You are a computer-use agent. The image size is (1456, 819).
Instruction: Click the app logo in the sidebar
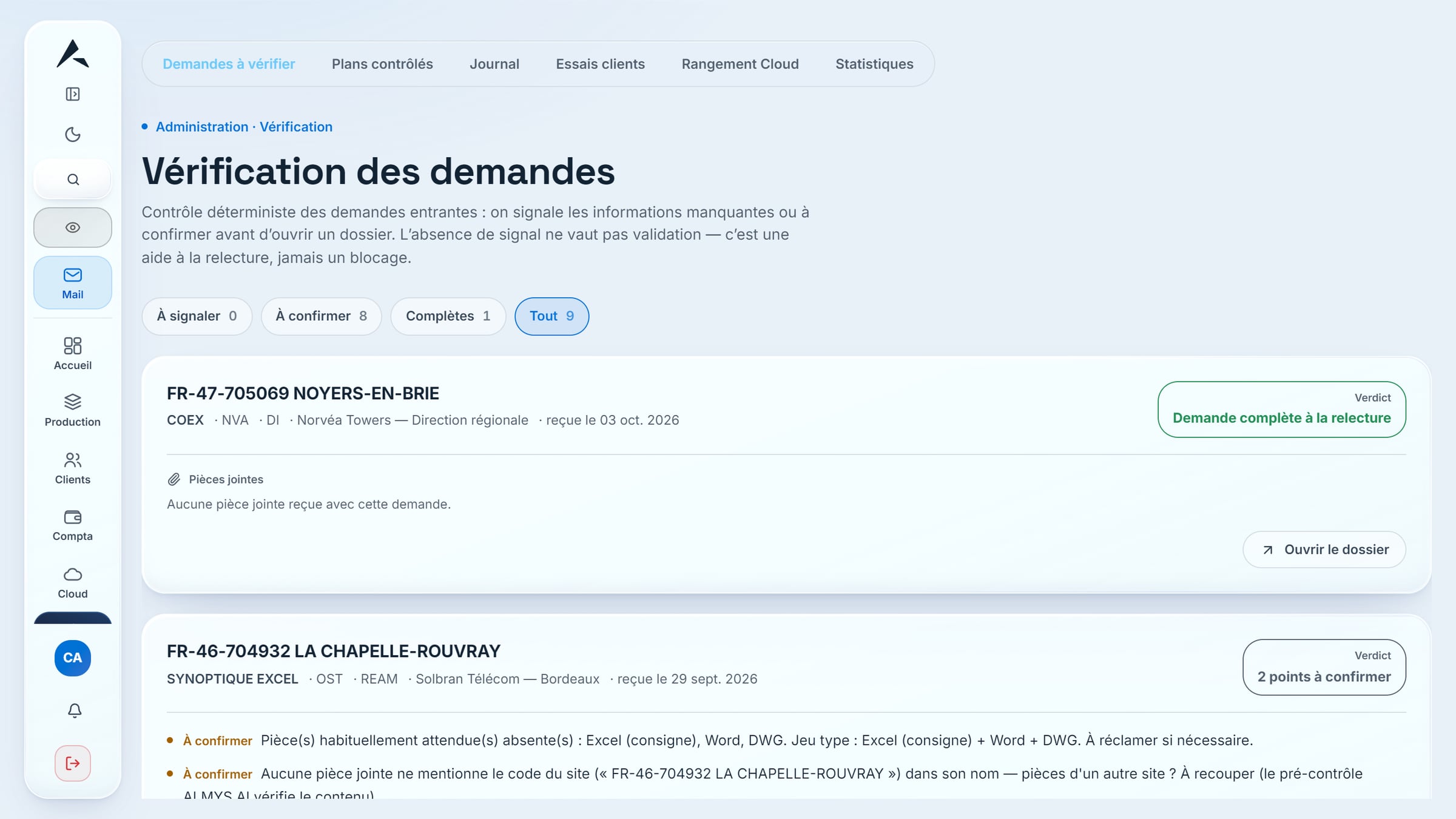(x=73, y=53)
